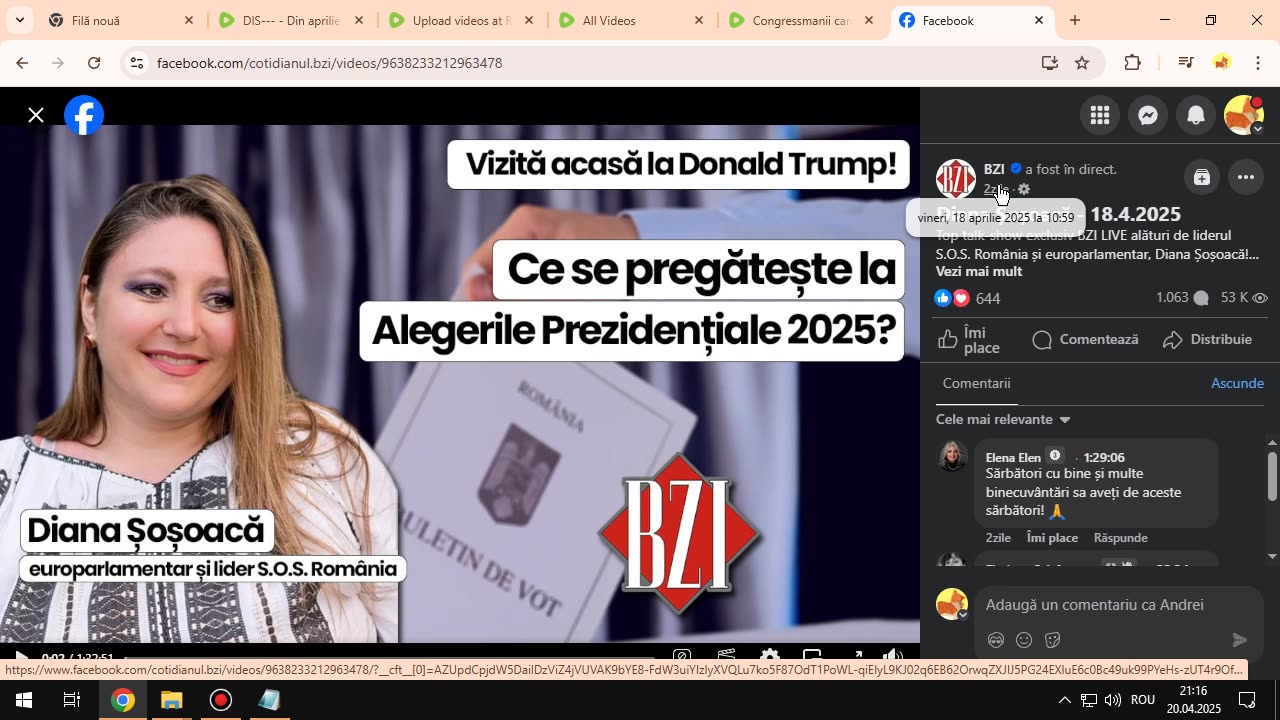Click the 'Comentează' button
Image resolution: width=1280 pixels, height=720 pixels.
point(1086,340)
